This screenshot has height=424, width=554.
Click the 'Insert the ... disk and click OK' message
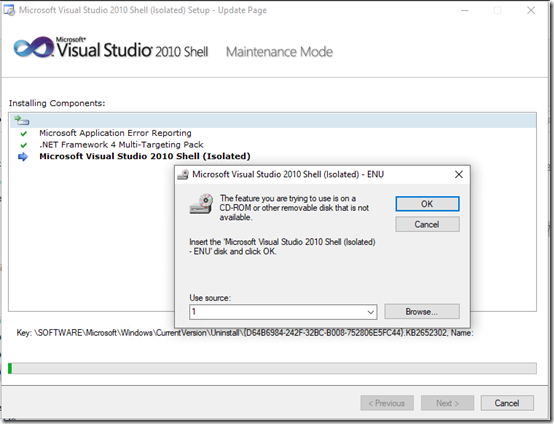click(282, 247)
